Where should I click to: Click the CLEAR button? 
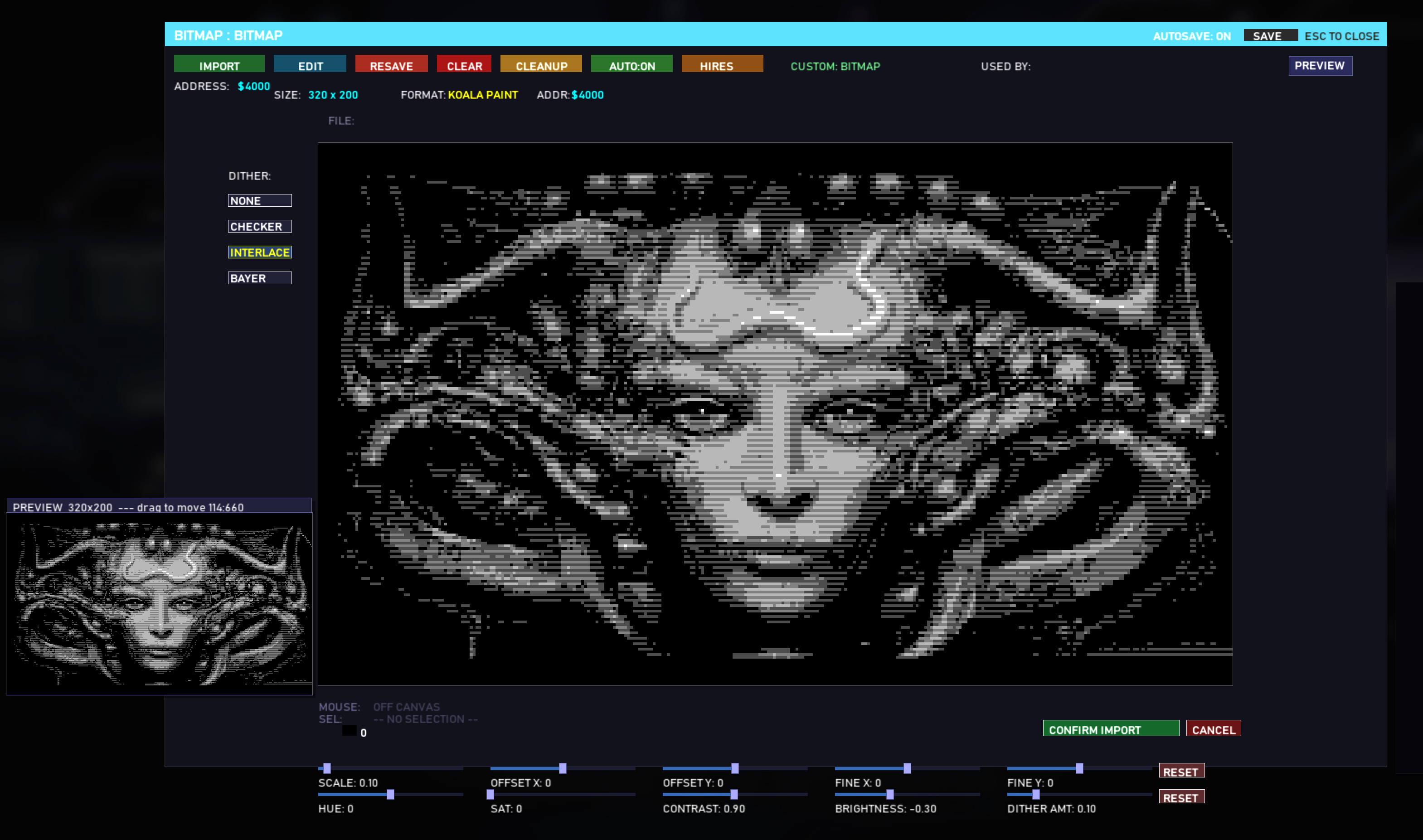(464, 64)
